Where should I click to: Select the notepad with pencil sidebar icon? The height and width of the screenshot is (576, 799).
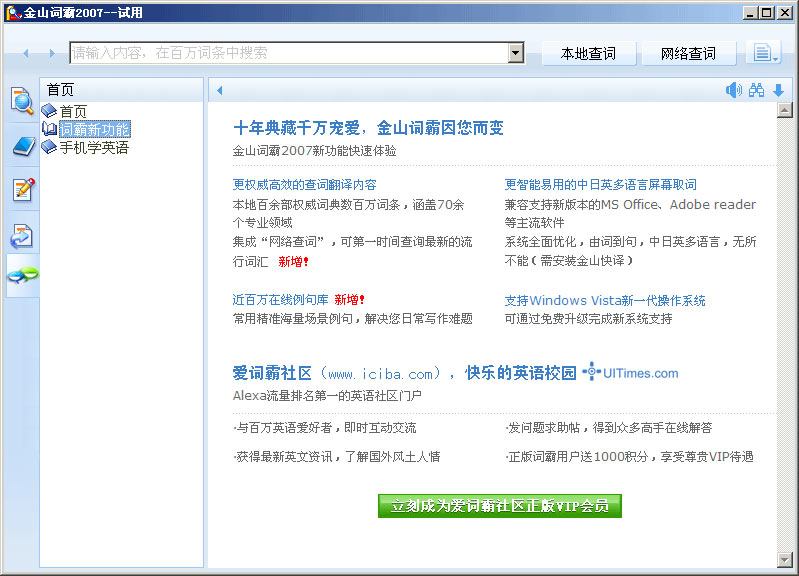[x=23, y=189]
